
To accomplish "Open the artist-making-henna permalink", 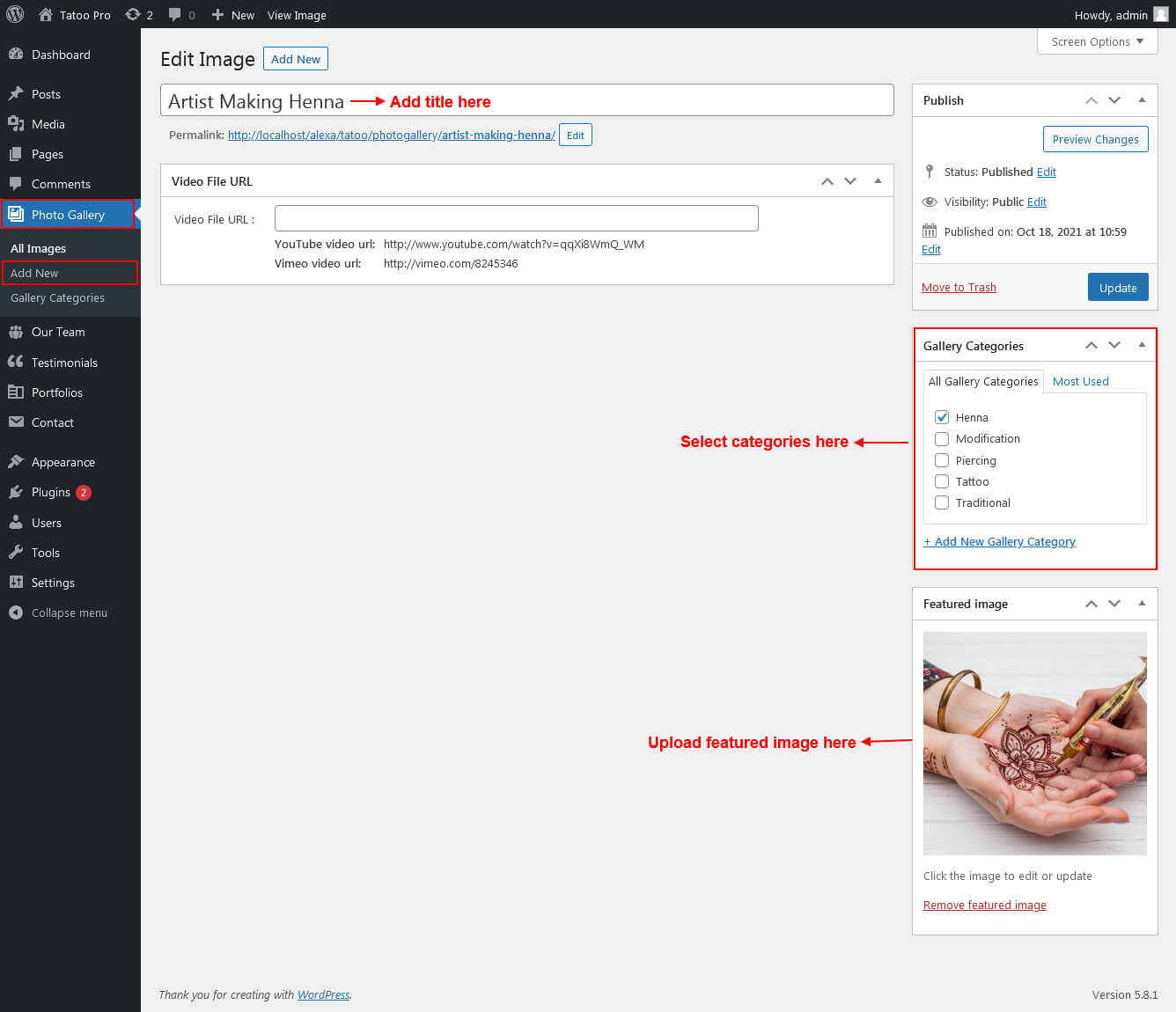I will click(x=391, y=135).
